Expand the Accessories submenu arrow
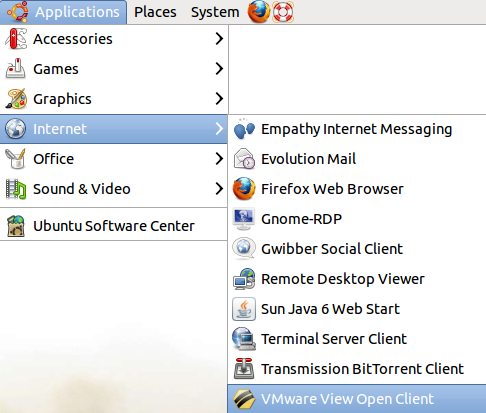 [219, 39]
